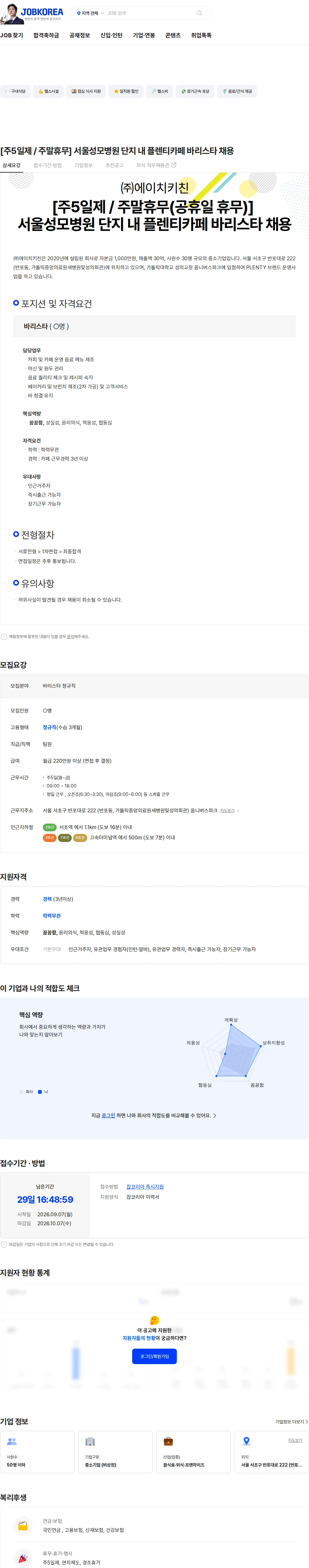309x1568 pixels.
Task: Click the 휴무·휴가·행사 benefit icon
Action: point(23,1558)
